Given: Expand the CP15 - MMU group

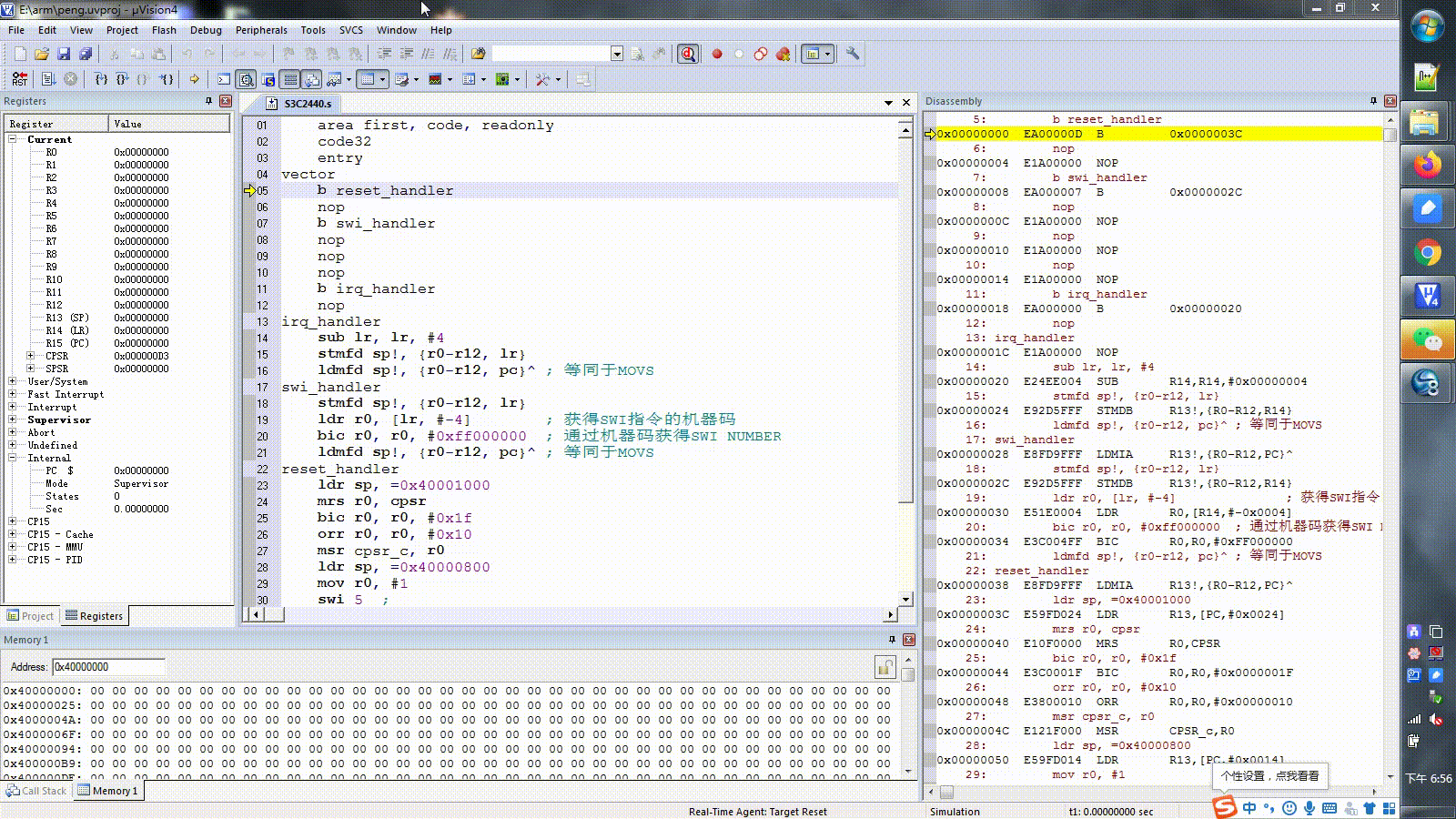Looking at the screenshot, I should [x=12, y=547].
